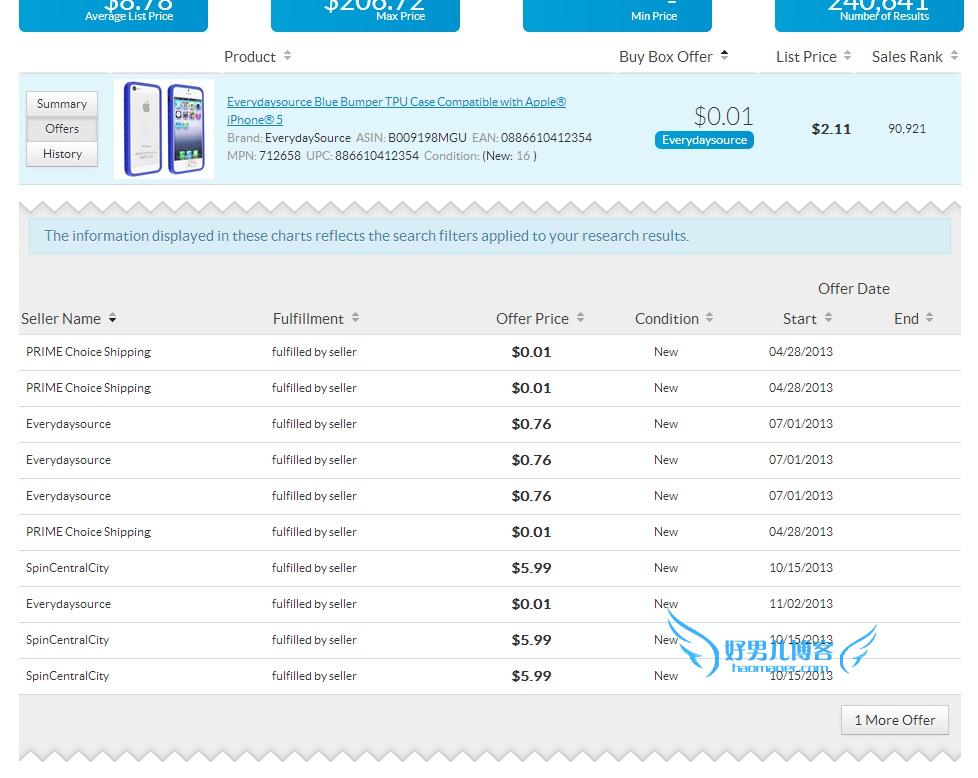
Task: Click the Condition column sort arrows icon
Action: [709, 318]
